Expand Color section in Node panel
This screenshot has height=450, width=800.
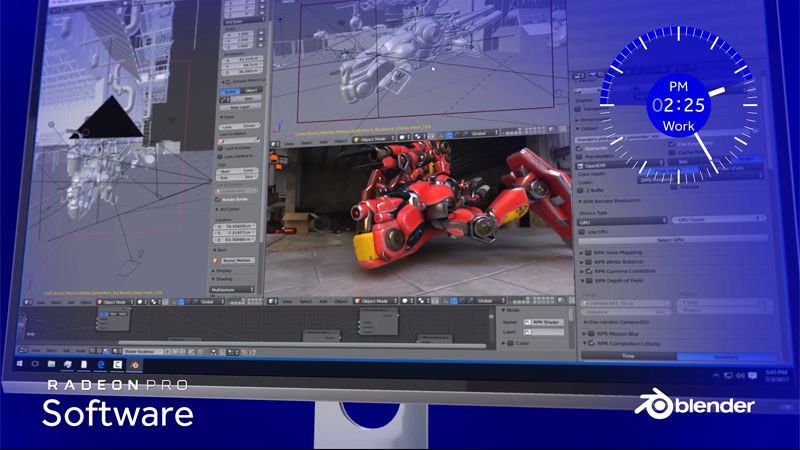504,343
